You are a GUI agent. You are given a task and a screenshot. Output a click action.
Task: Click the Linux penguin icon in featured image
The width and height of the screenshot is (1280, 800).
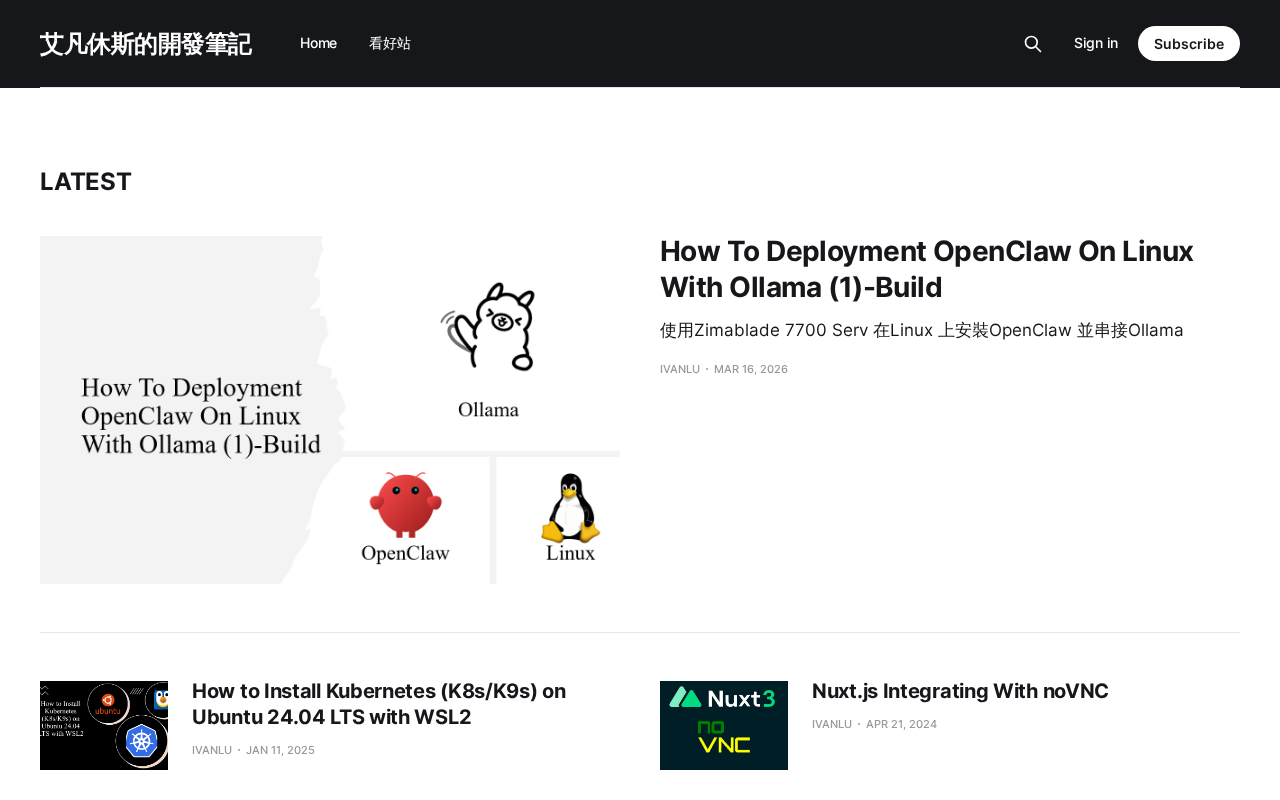point(570,508)
